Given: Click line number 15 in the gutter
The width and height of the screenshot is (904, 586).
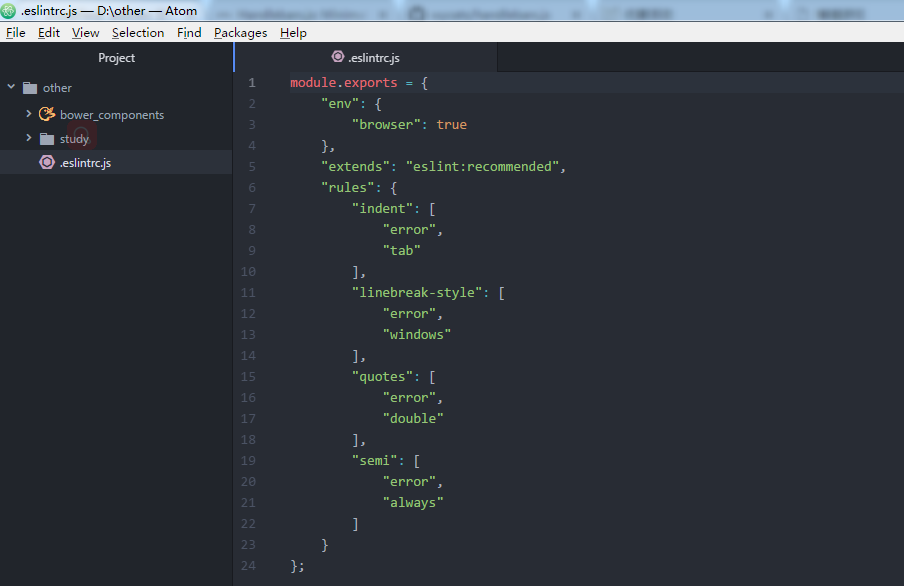Looking at the screenshot, I should pyautogui.click(x=248, y=377).
